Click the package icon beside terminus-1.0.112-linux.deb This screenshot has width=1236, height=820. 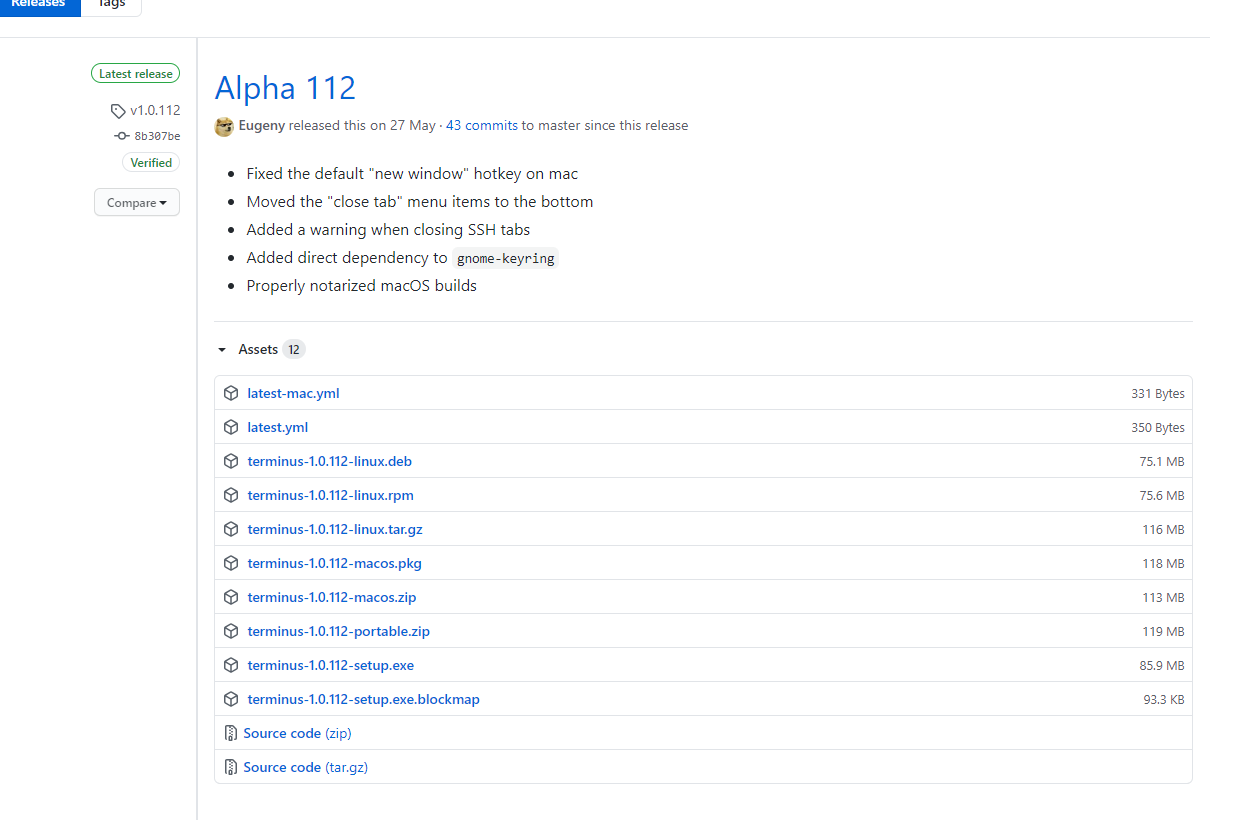231,461
